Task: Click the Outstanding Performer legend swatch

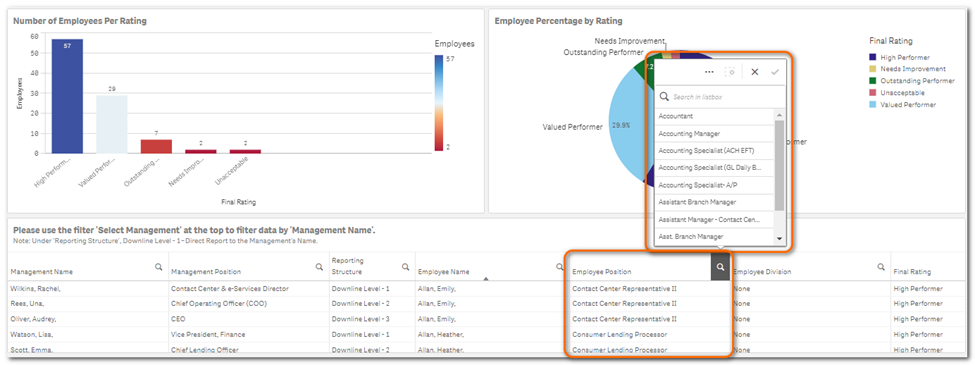Action: tap(872, 81)
